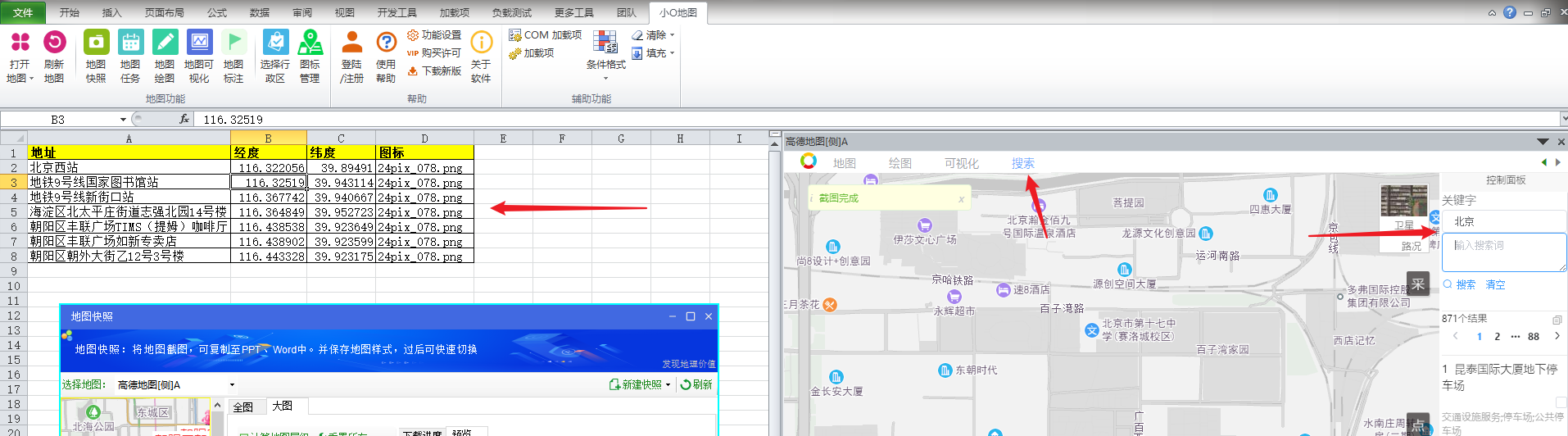
Task: Click the fx insert function icon
Action: 184,119
